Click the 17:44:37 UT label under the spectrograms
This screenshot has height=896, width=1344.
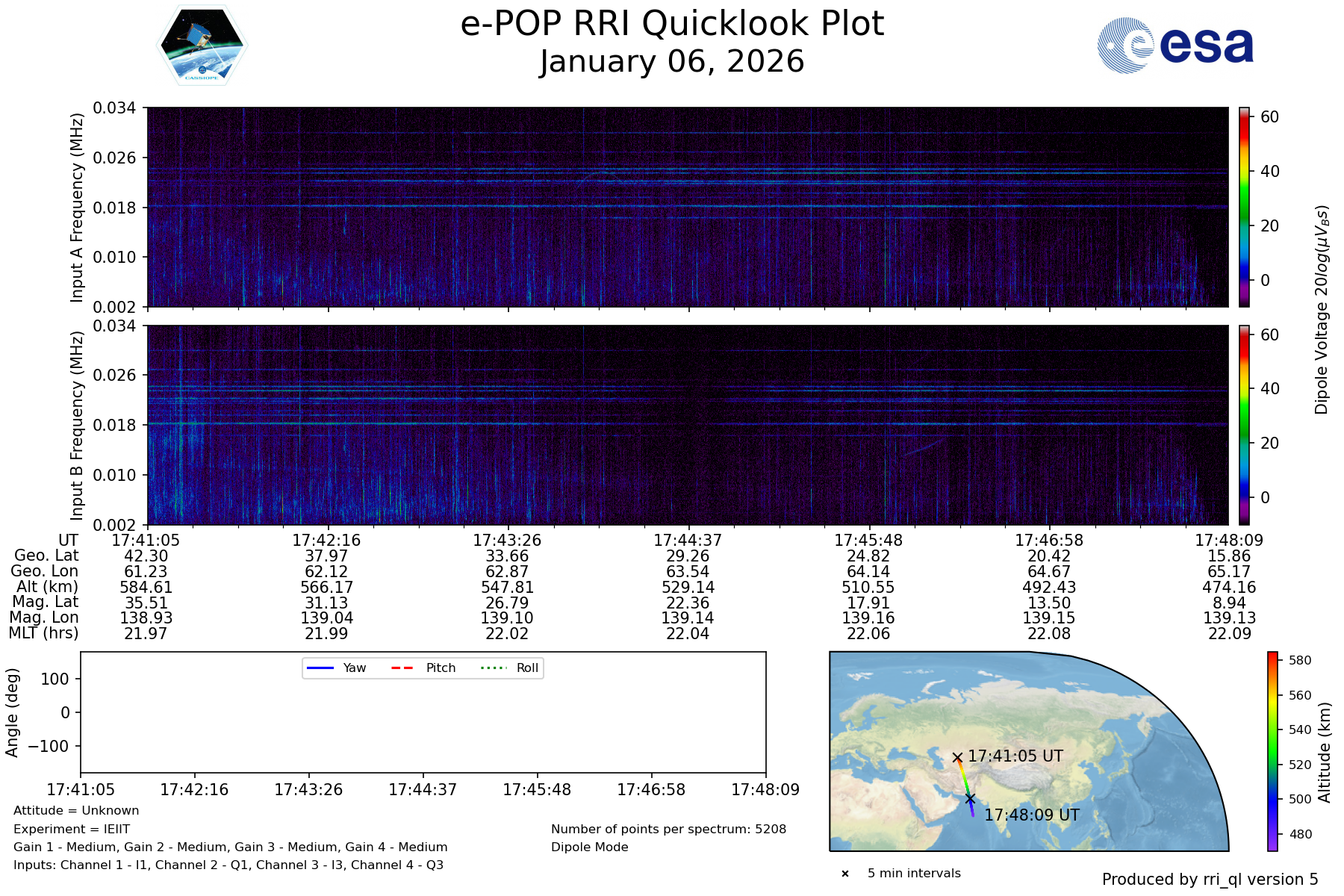pyautogui.click(x=688, y=540)
